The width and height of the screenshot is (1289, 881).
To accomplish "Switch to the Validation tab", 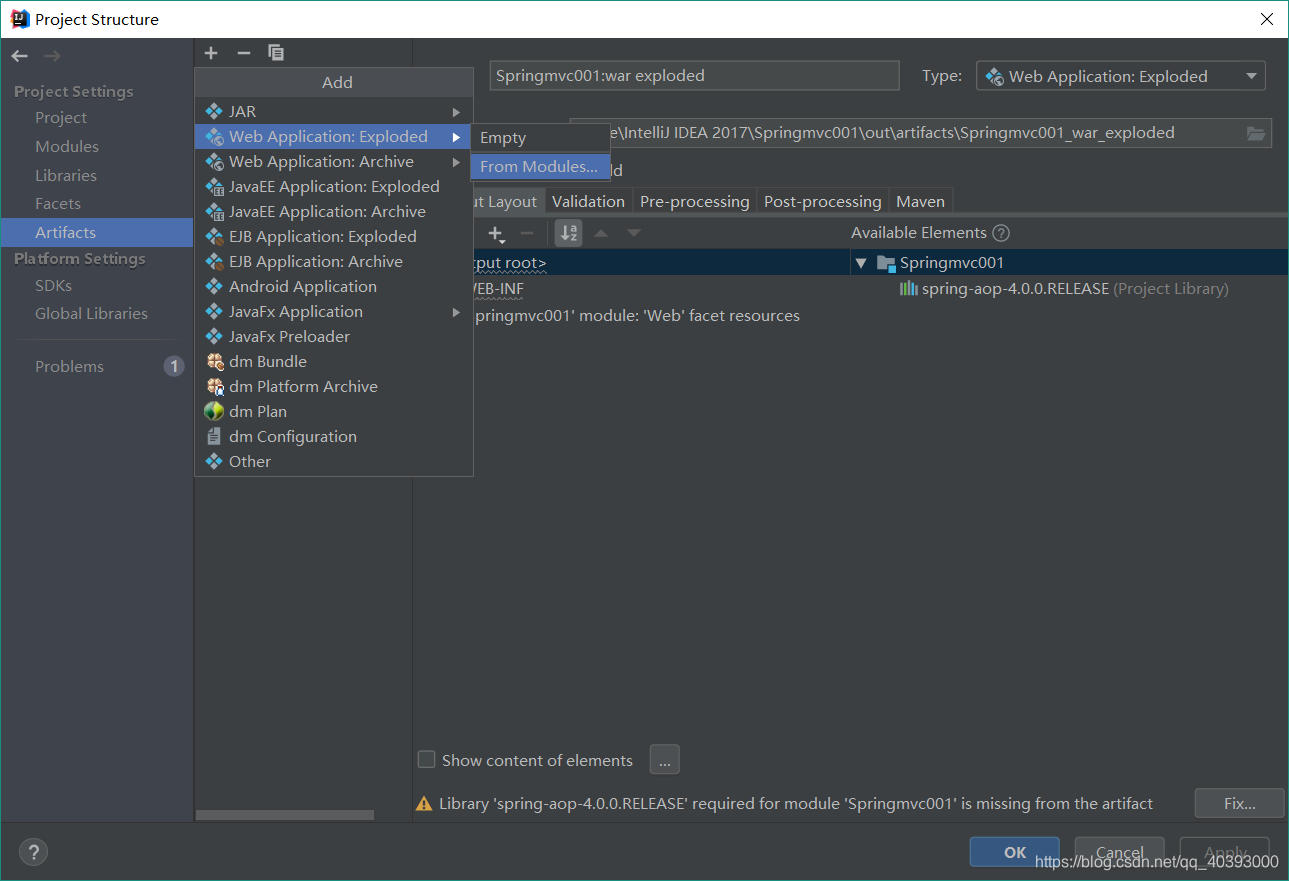I will pyautogui.click(x=588, y=201).
